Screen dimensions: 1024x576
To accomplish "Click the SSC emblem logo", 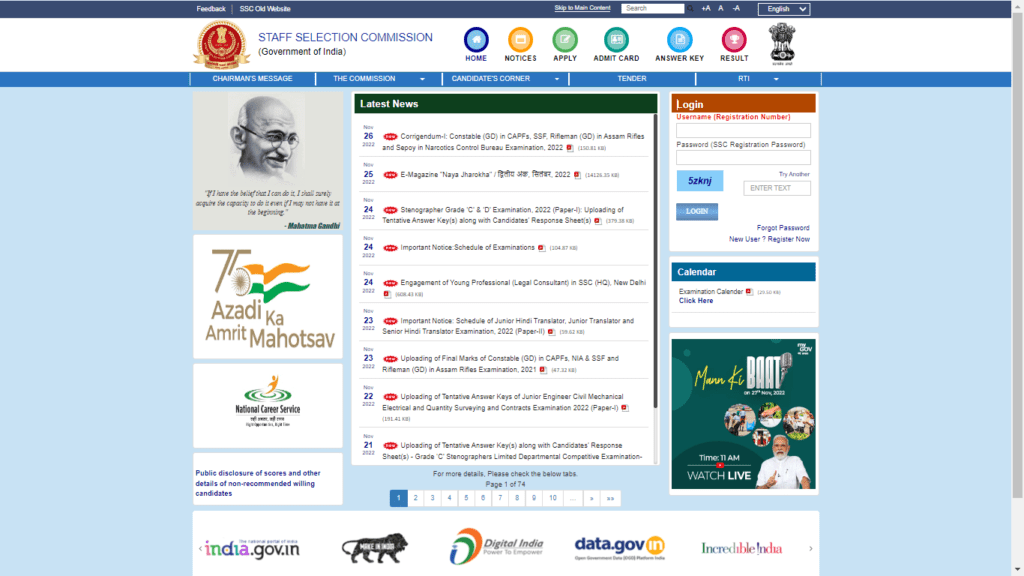I will [221, 45].
